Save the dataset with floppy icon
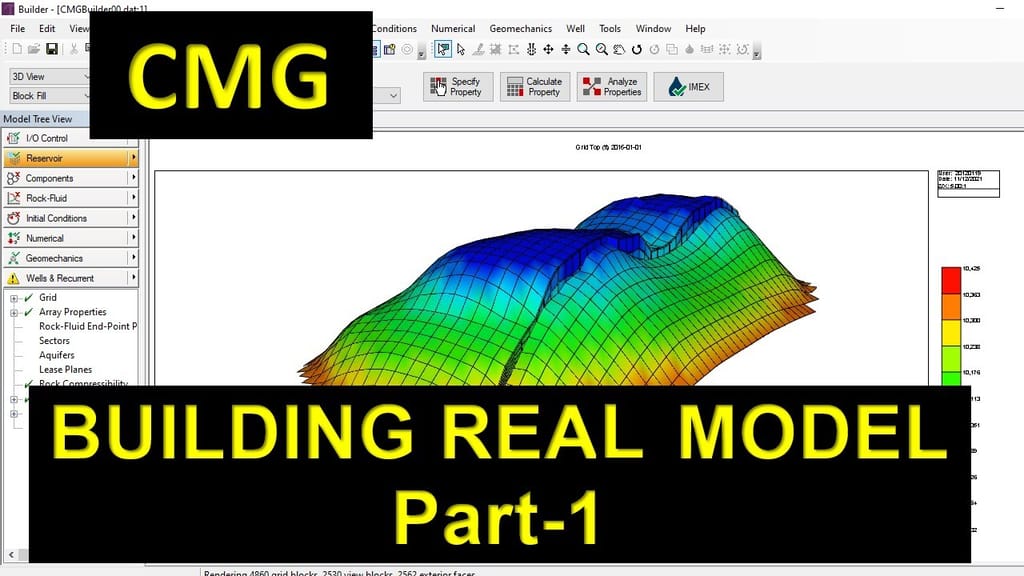The width and height of the screenshot is (1024, 576). coord(52,49)
